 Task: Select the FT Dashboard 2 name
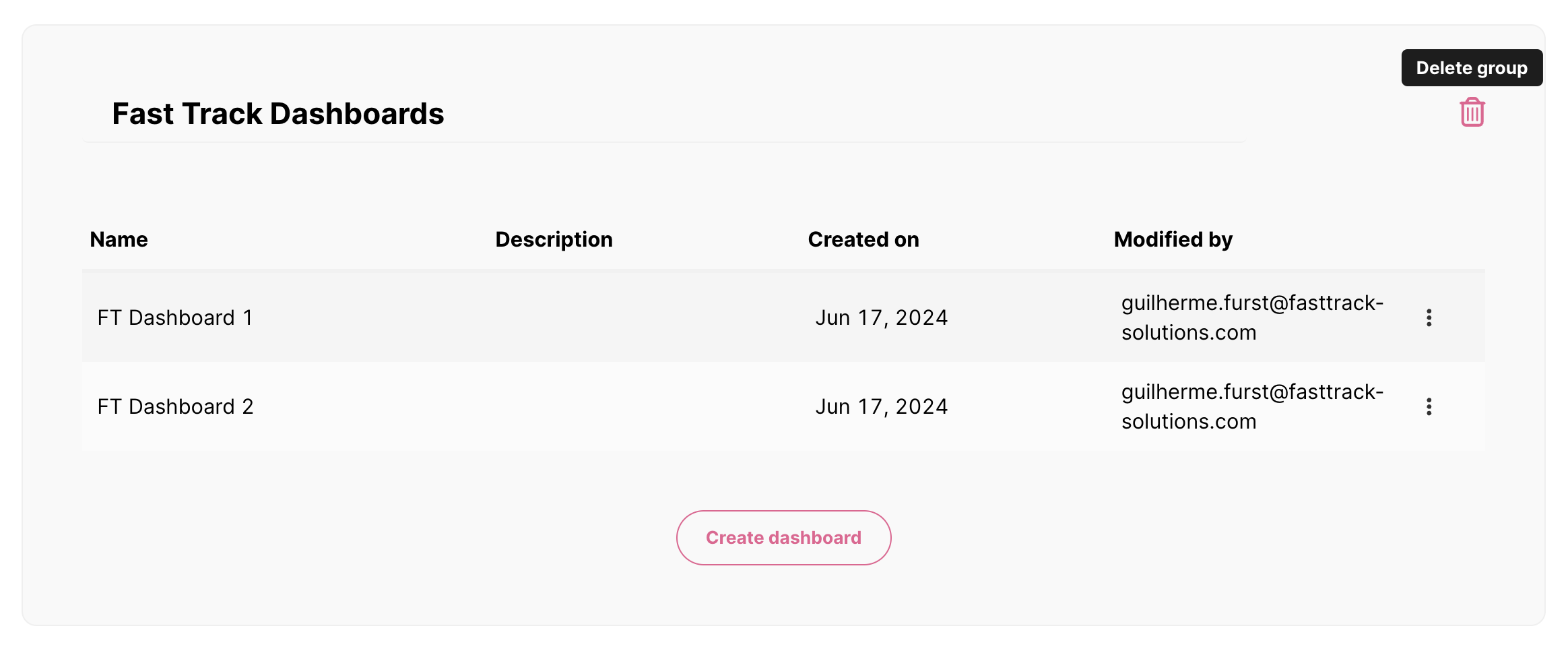175,407
